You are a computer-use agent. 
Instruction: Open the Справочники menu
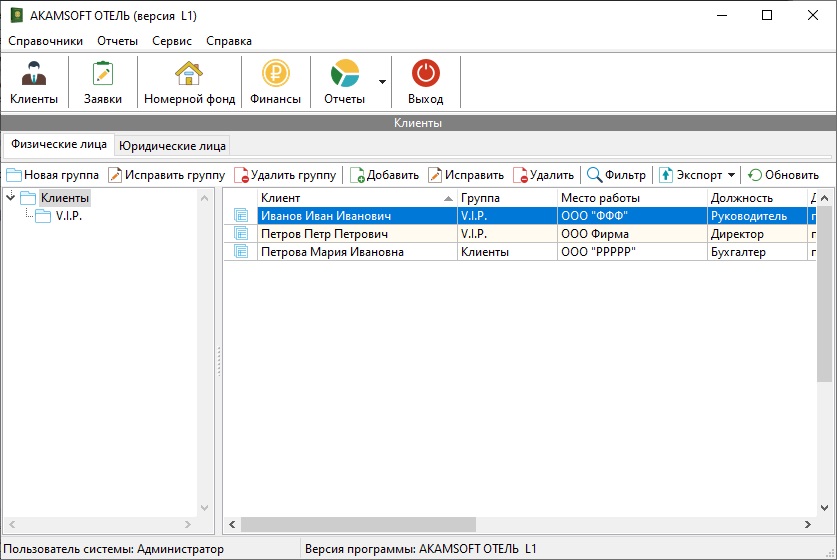point(45,41)
